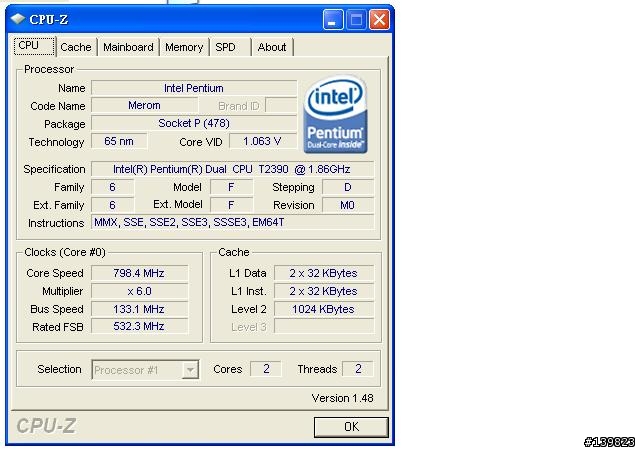
Task: Select the CPU tab
Action: [34, 46]
